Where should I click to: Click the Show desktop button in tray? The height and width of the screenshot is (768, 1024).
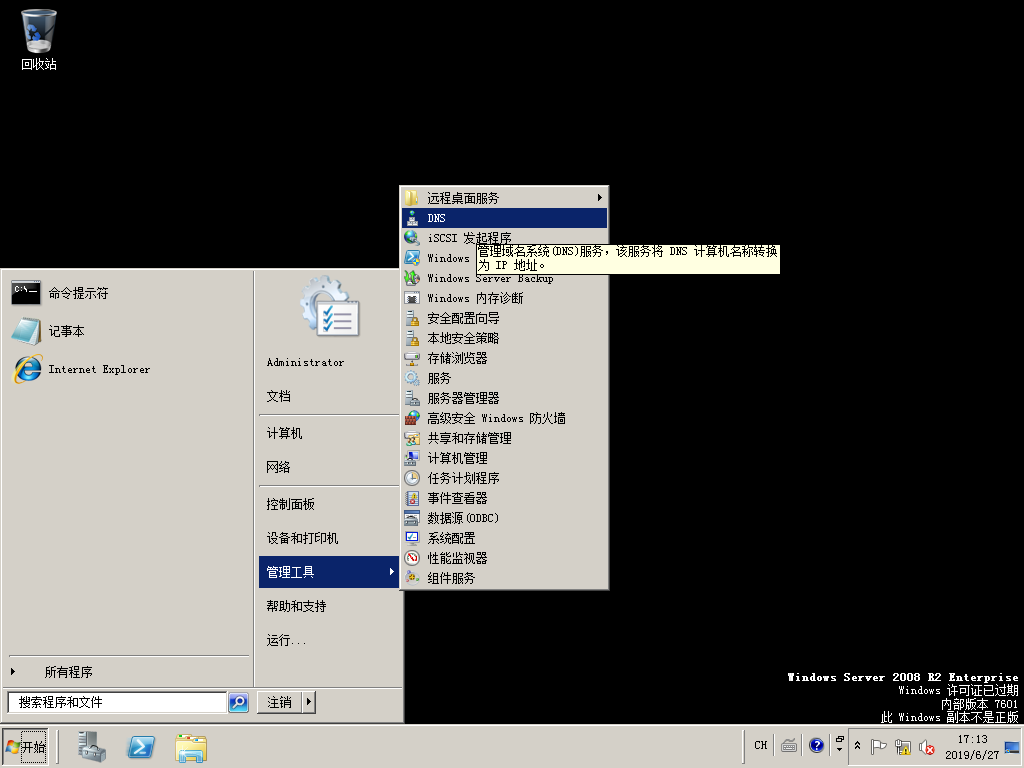[x=1012, y=746]
